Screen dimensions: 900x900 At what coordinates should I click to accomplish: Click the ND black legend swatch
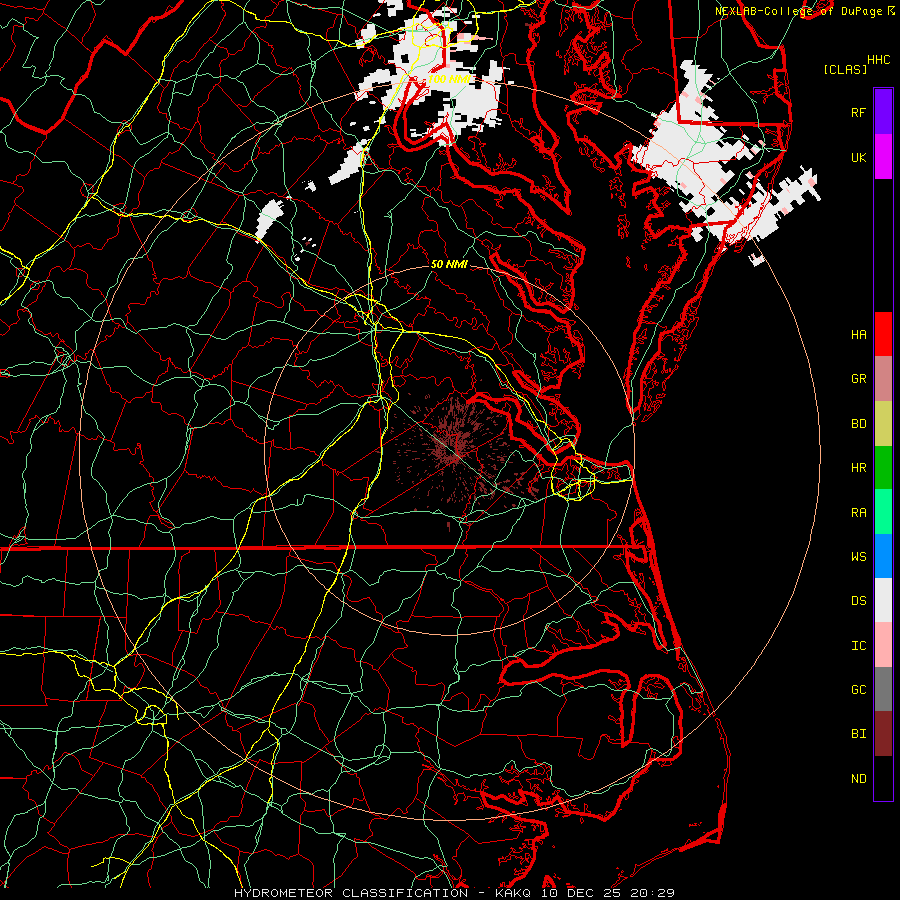(x=883, y=778)
